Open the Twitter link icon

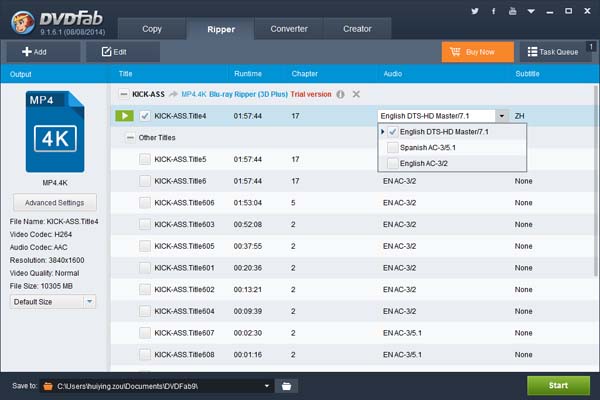(x=474, y=11)
